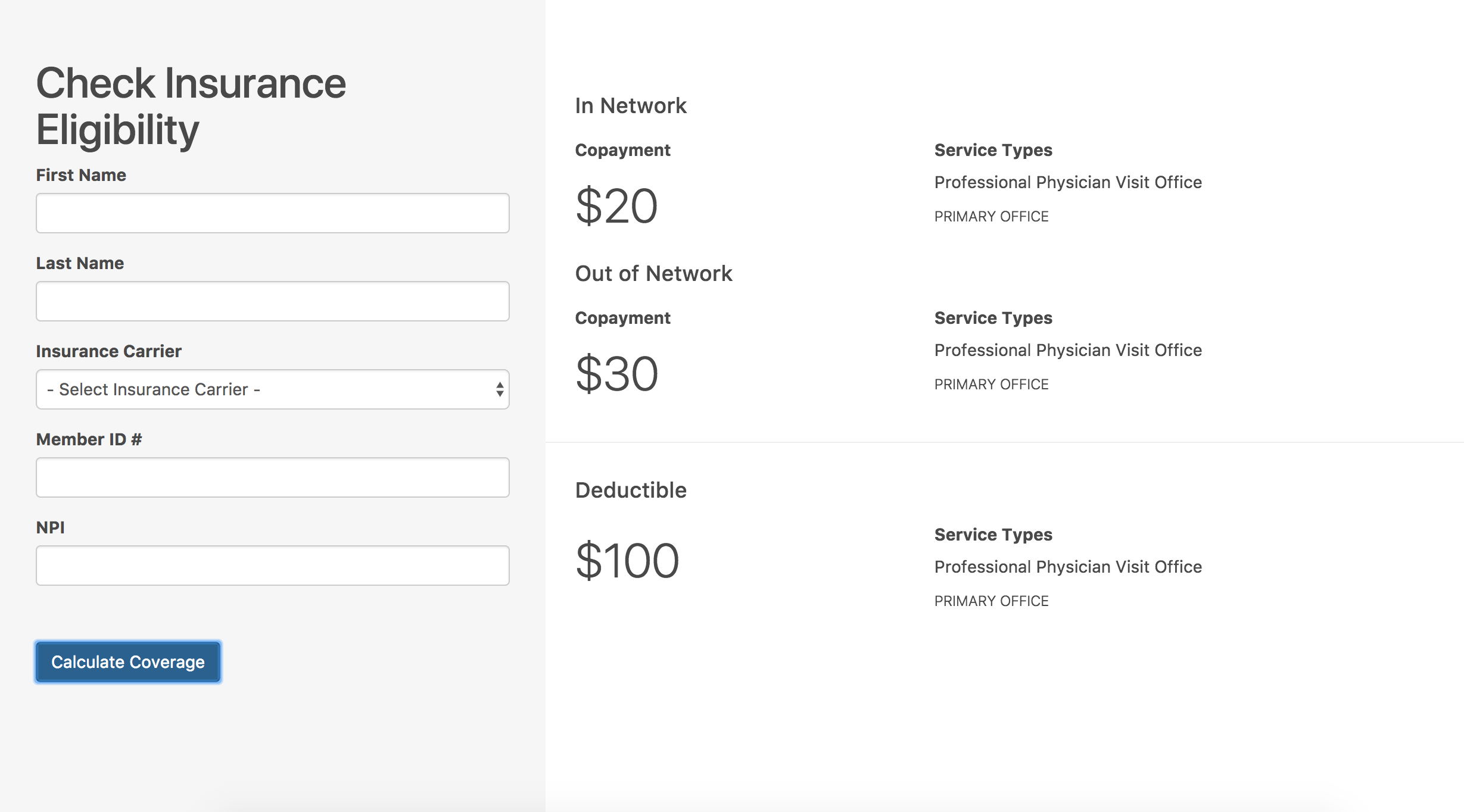This screenshot has width=1464, height=812.
Task: Click the Insurance Carrier label
Action: [108, 351]
